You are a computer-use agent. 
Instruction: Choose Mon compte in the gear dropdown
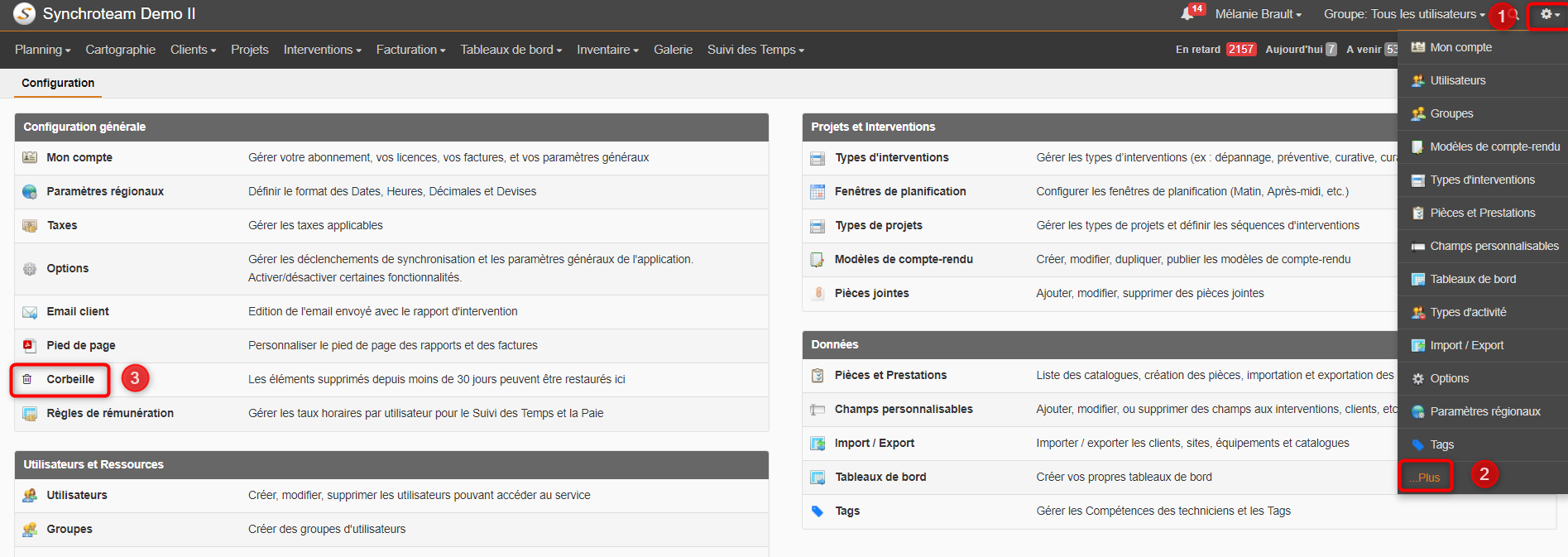click(x=1483, y=47)
